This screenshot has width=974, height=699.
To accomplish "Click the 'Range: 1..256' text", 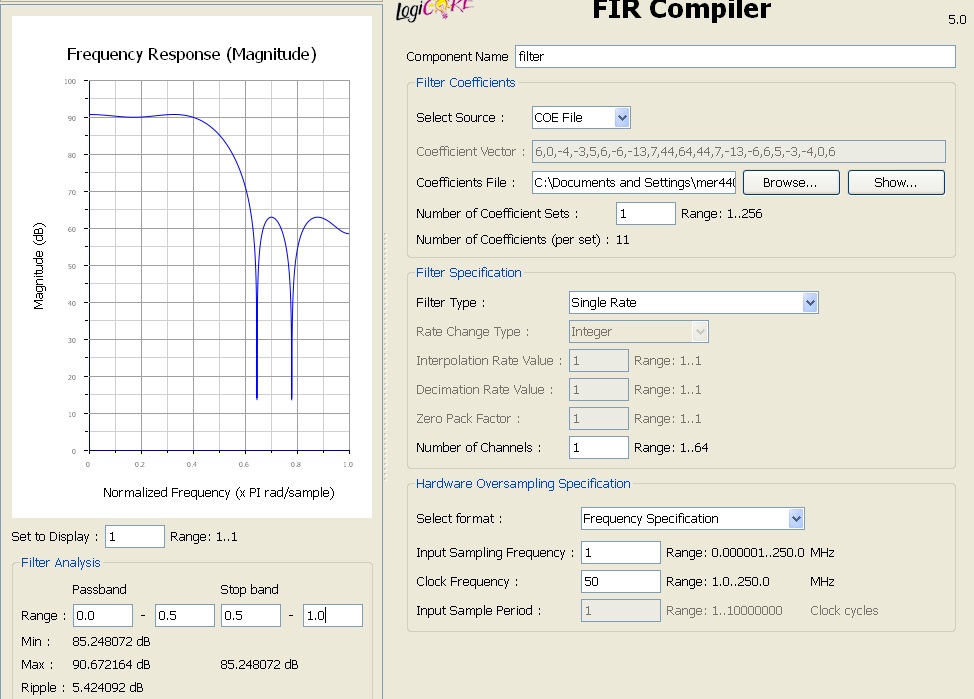I will [721, 214].
